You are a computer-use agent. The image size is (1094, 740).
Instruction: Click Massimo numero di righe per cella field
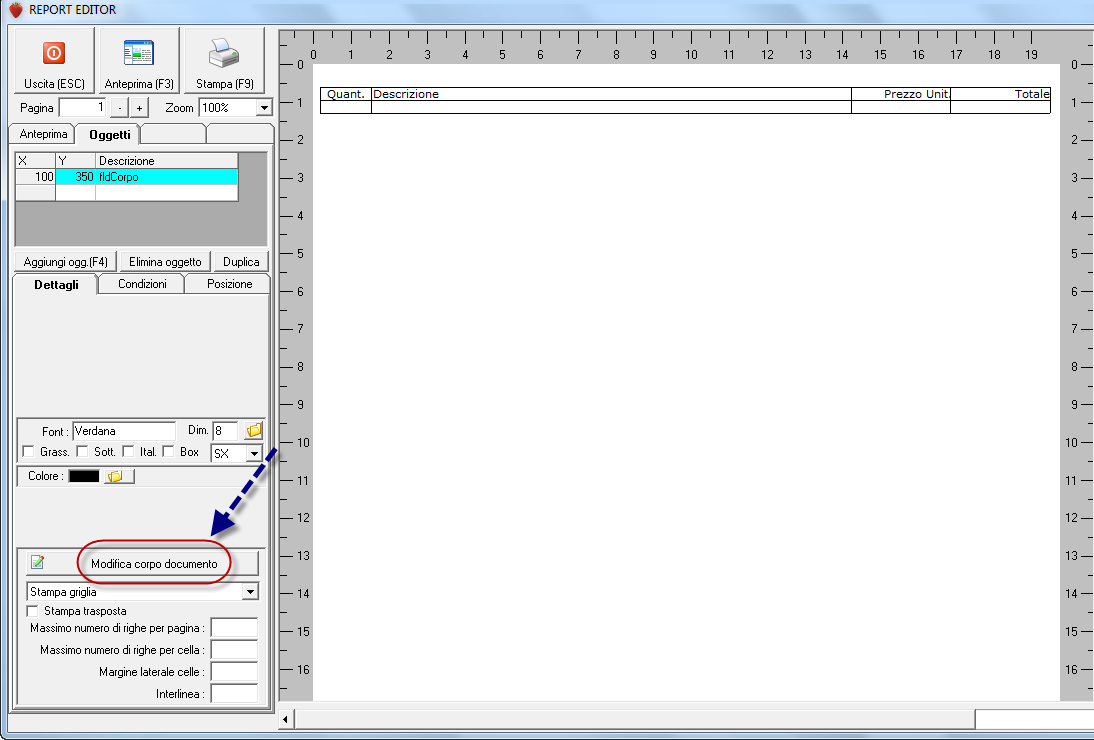click(x=234, y=649)
